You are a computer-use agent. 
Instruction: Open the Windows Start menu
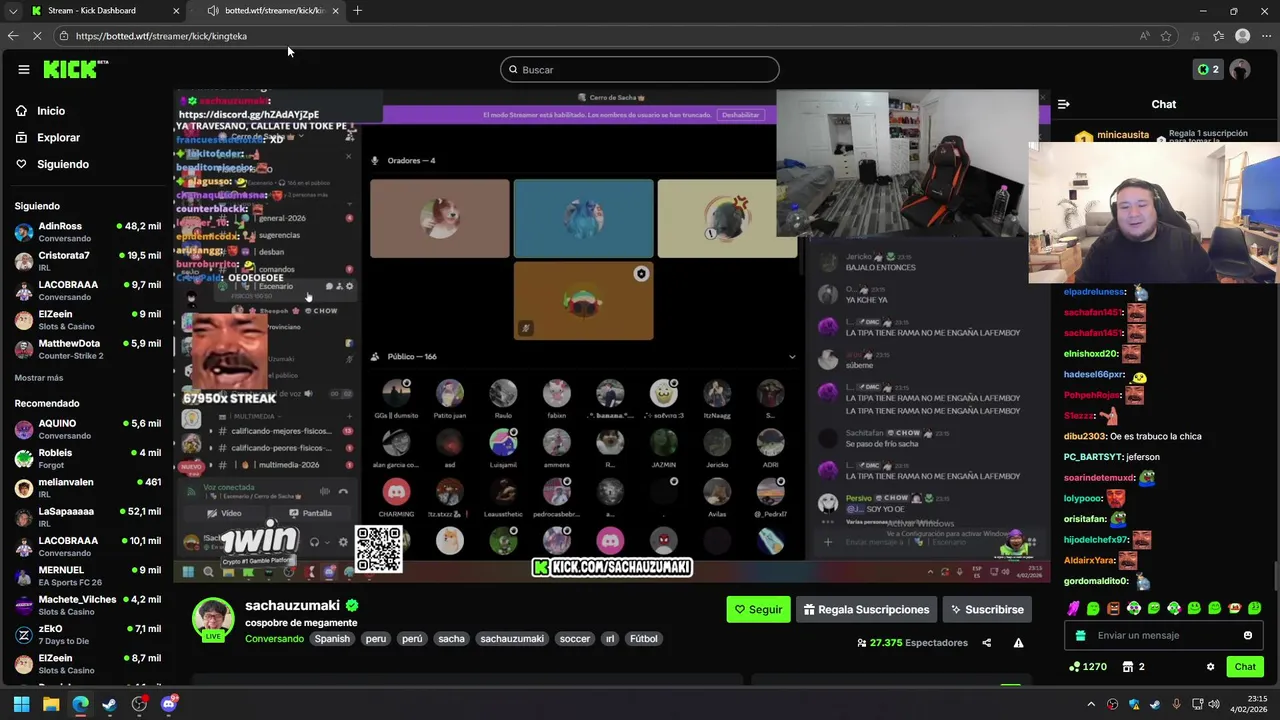click(x=21, y=704)
